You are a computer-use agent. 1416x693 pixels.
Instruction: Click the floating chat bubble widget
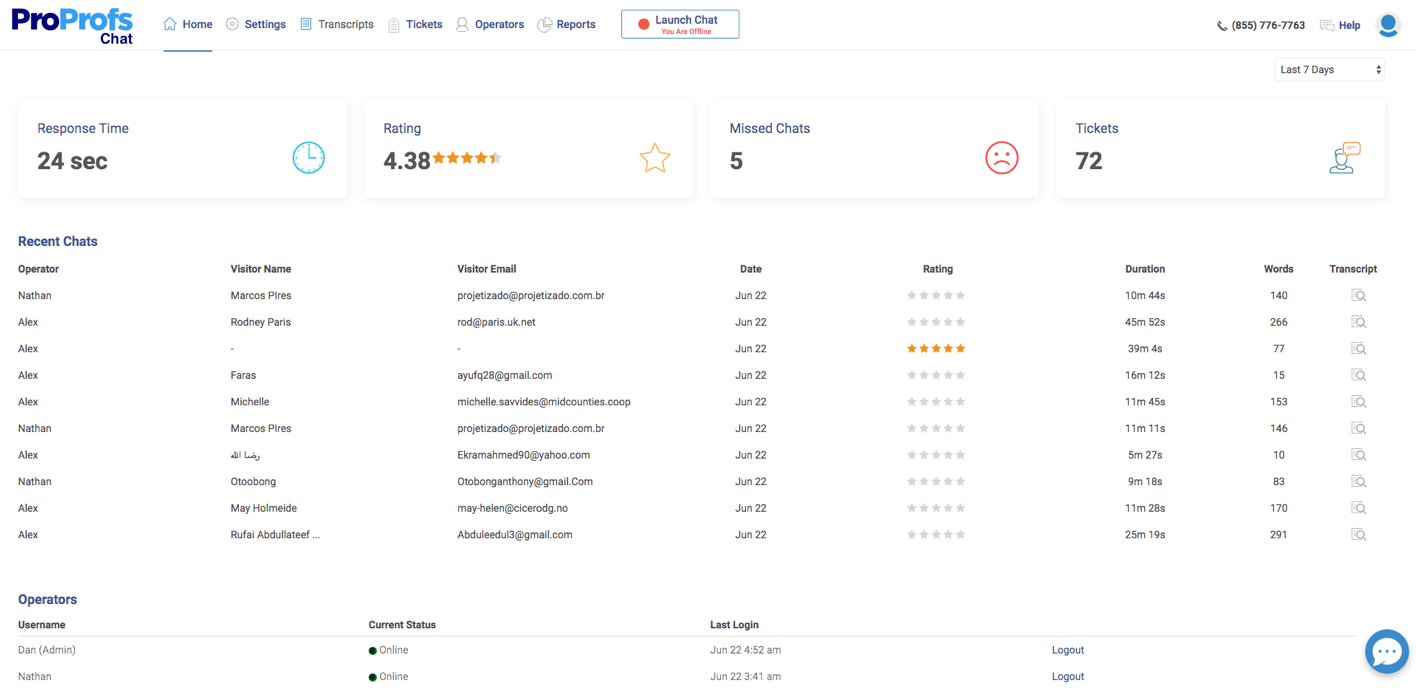tap(1386, 652)
